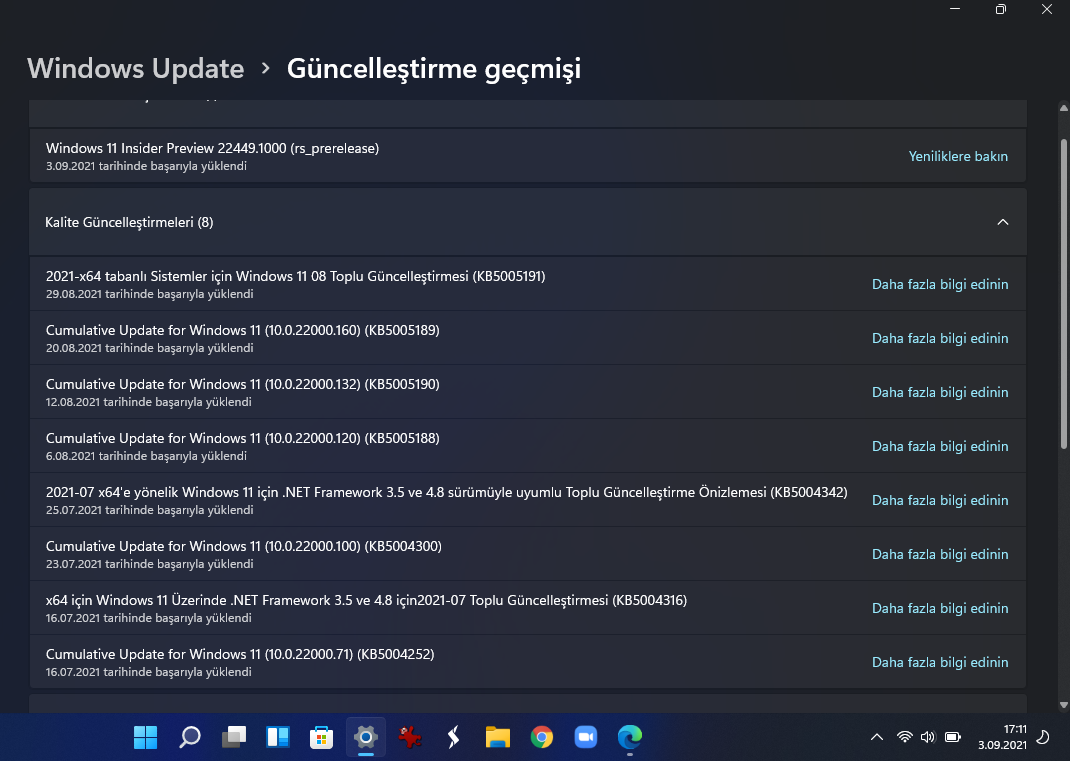Check the battery status icon
Image resolution: width=1070 pixels, height=761 pixels.
click(x=953, y=737)
